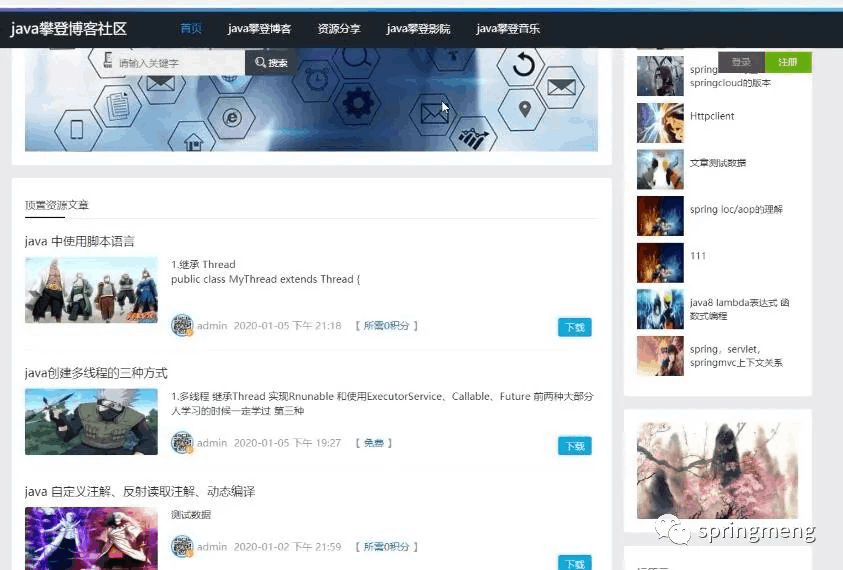Image resolution: width=843 pixels, height=570 pixels.
Task: Click the search magnifier button
Action: coord(271,62)
